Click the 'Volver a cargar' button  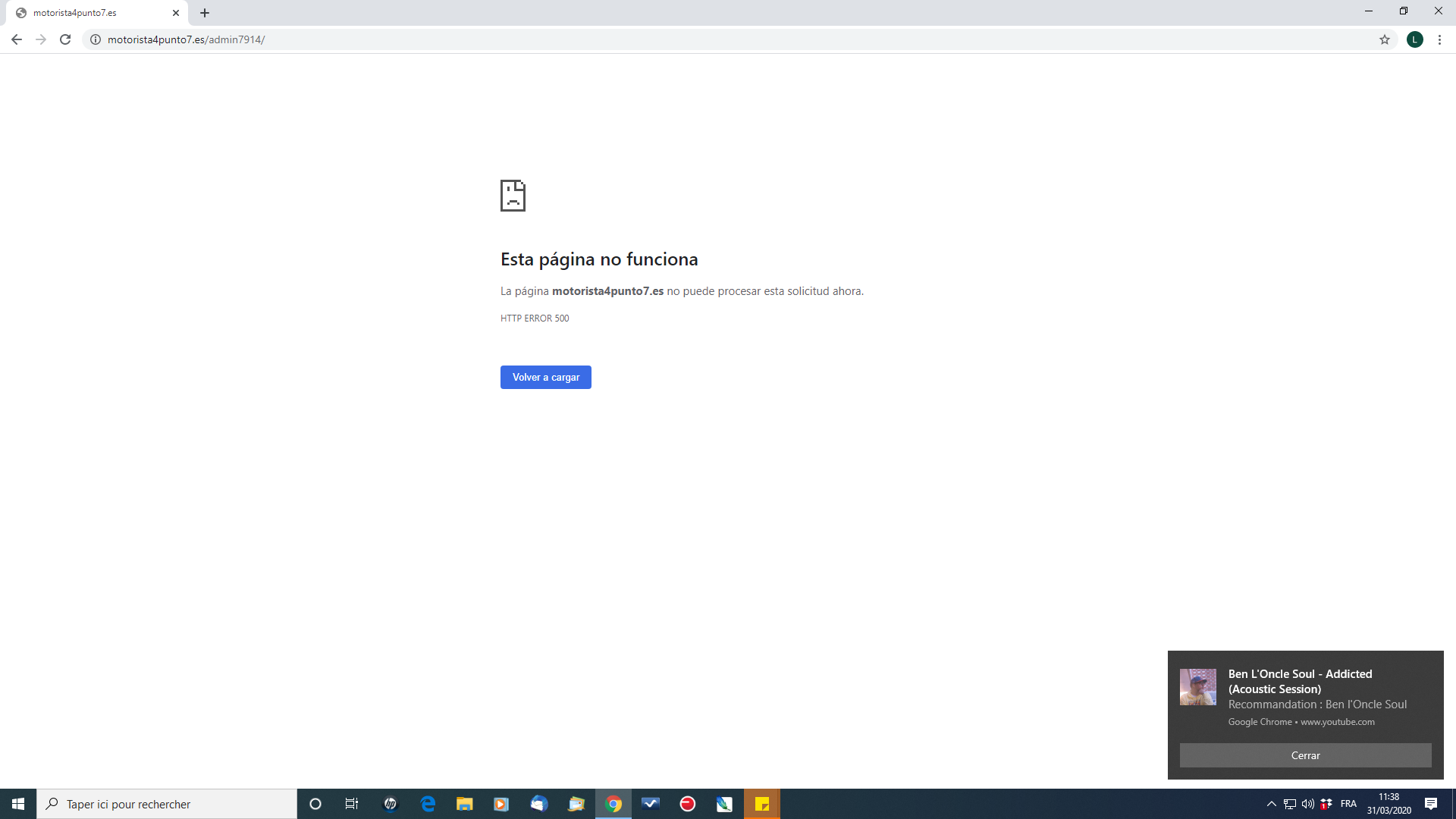(x=545, y=377)
